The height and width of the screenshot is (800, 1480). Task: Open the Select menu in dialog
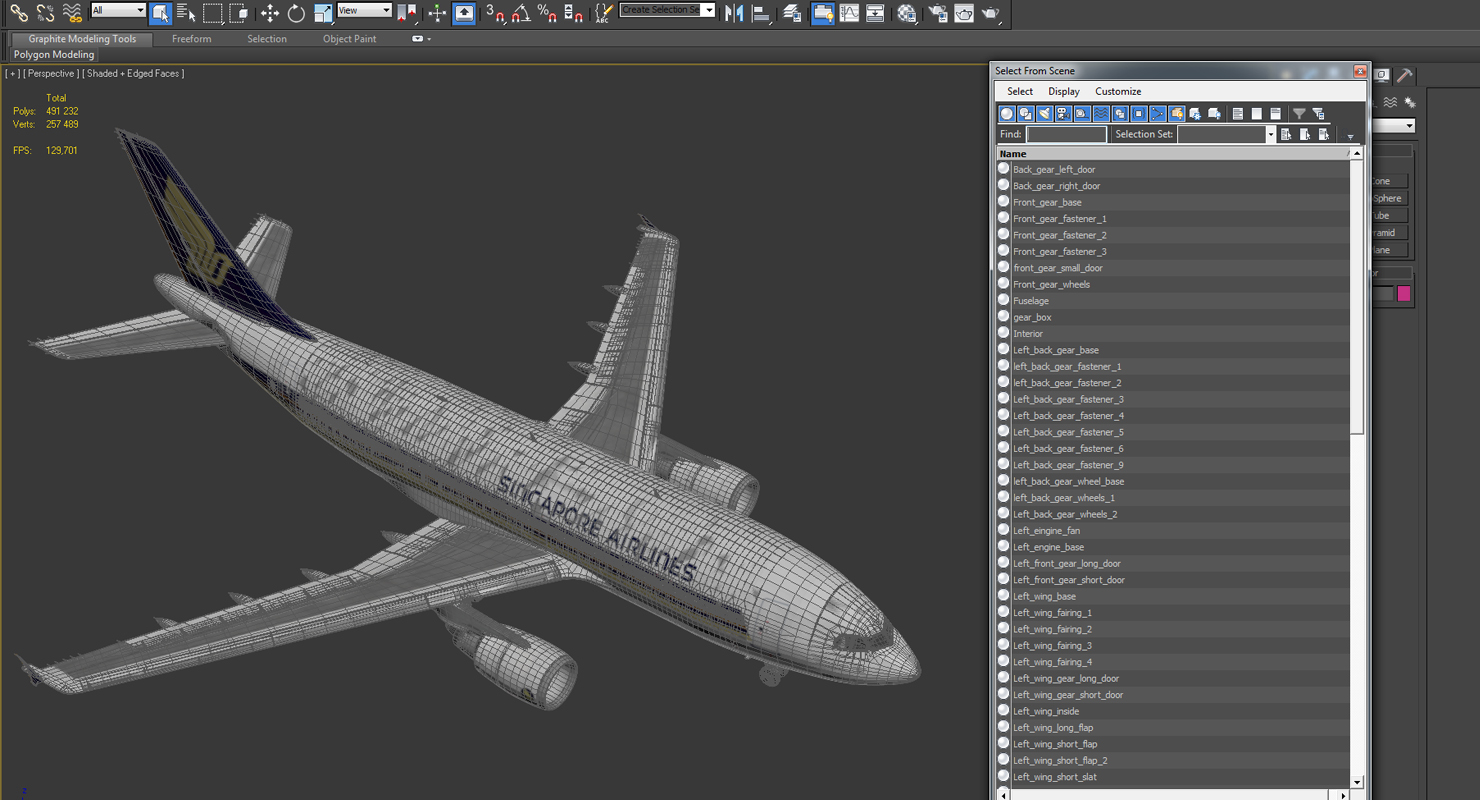point(1020,91)
